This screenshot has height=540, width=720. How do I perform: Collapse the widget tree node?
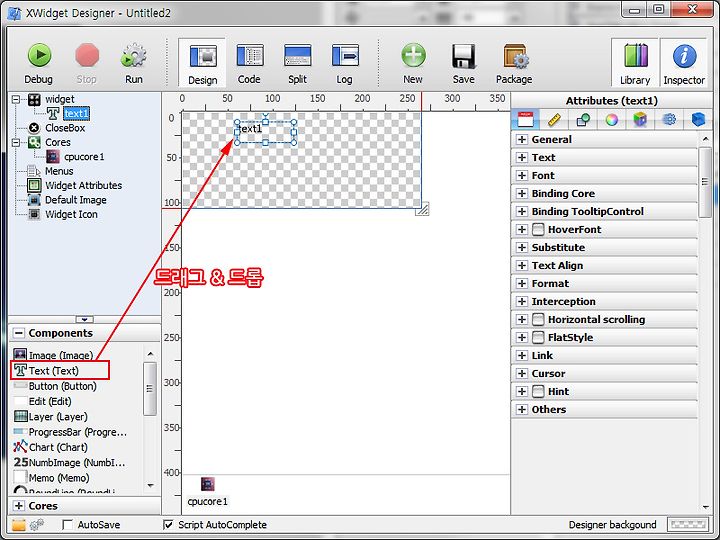tap(16, 99)
